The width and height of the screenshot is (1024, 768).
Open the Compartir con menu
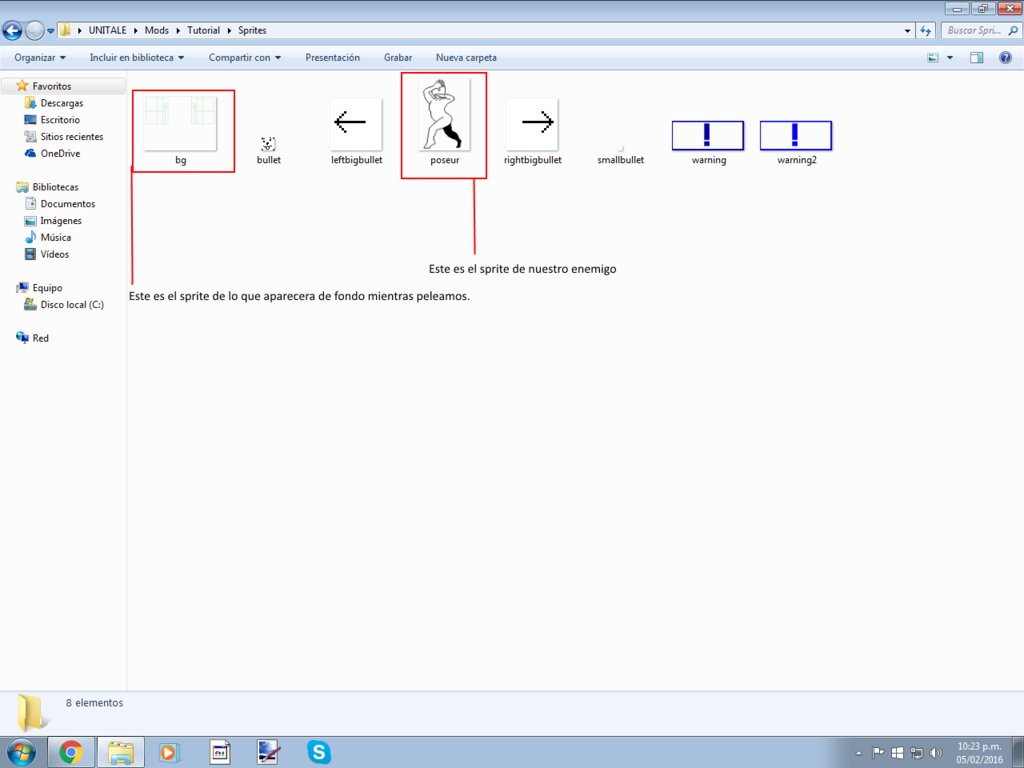245,57
